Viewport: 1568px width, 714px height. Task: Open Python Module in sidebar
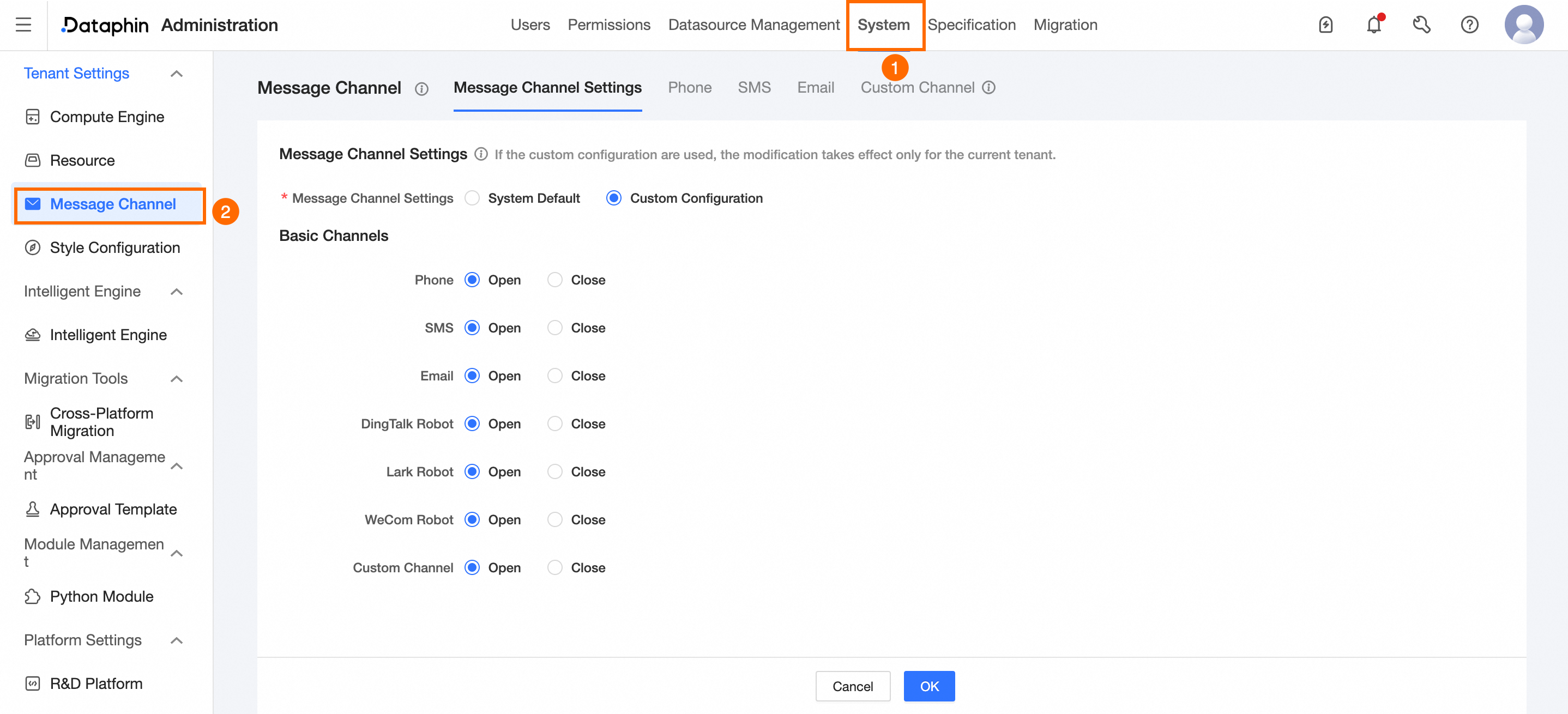101,596
